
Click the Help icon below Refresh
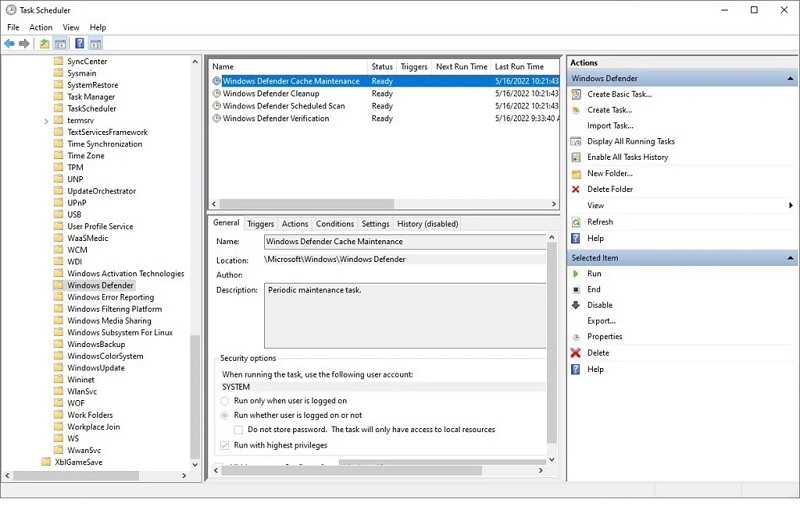576,238
